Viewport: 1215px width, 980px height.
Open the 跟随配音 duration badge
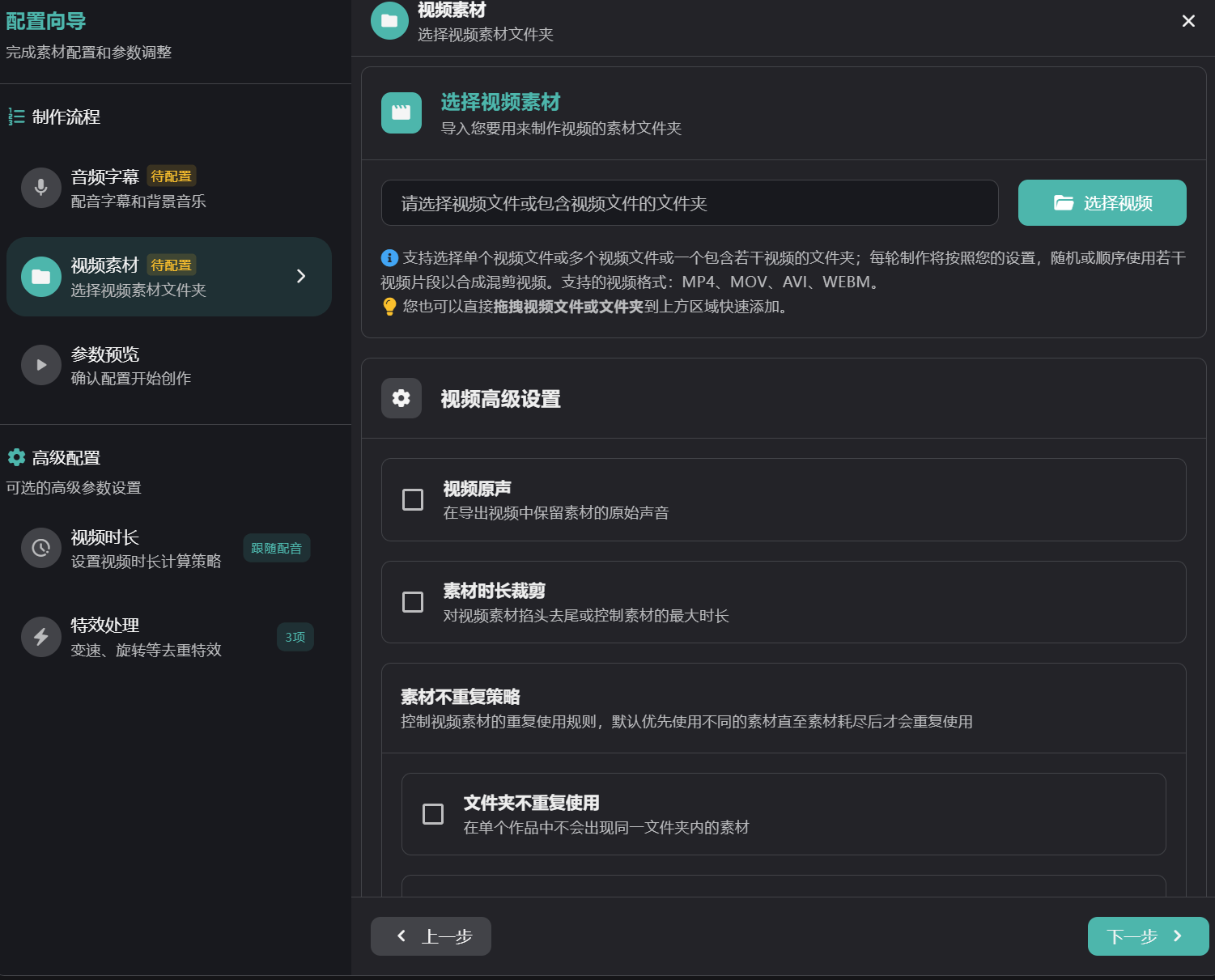(276, 548)
